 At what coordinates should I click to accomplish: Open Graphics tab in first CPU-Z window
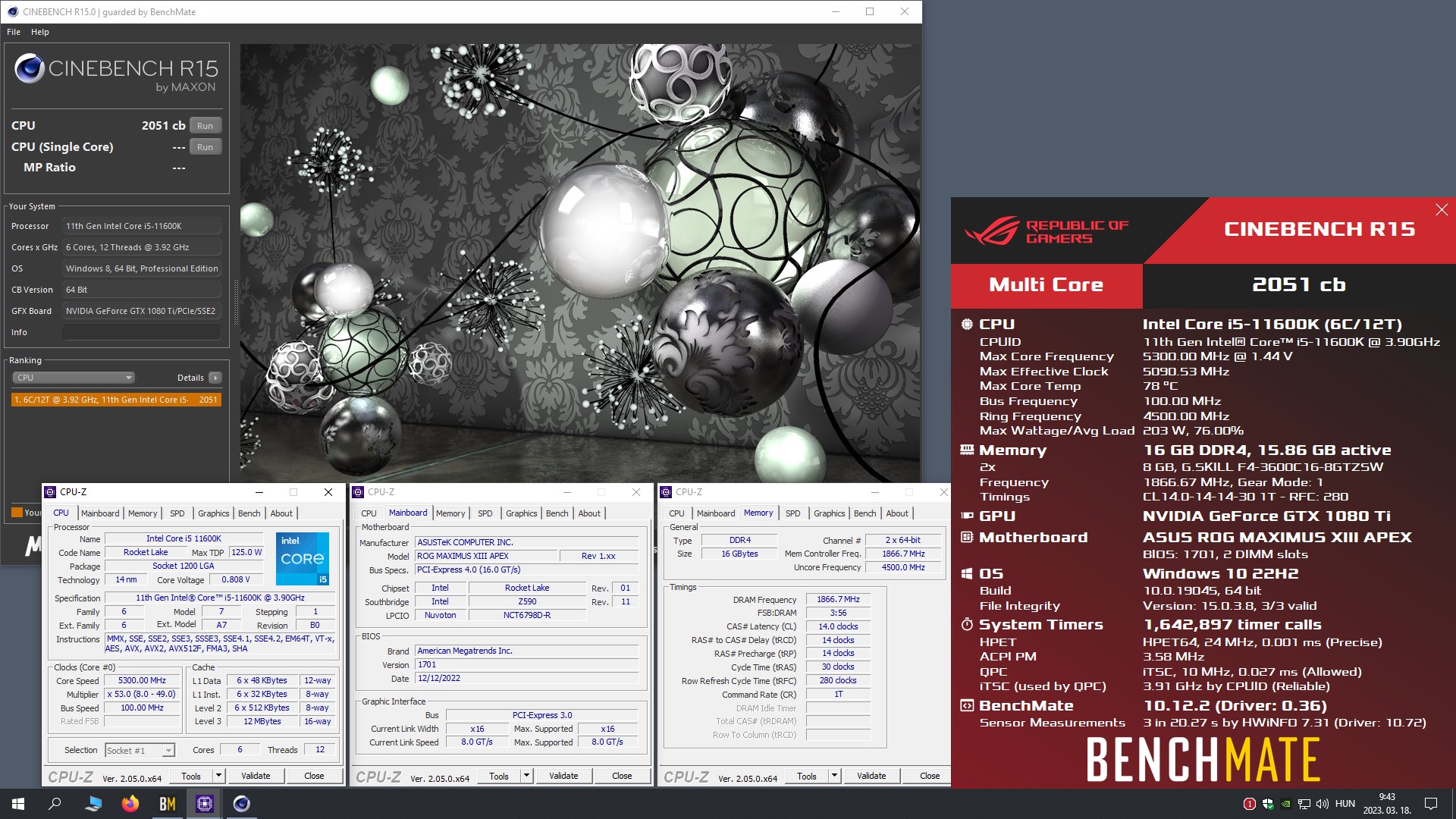coord(214,513)
